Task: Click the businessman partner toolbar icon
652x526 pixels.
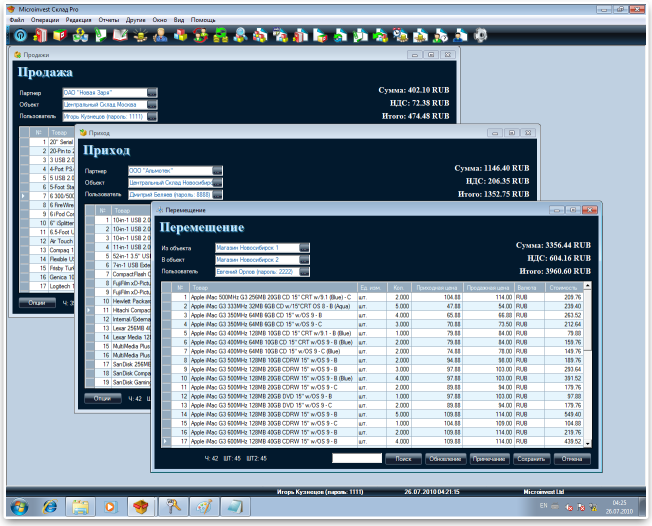Action: 160,35
